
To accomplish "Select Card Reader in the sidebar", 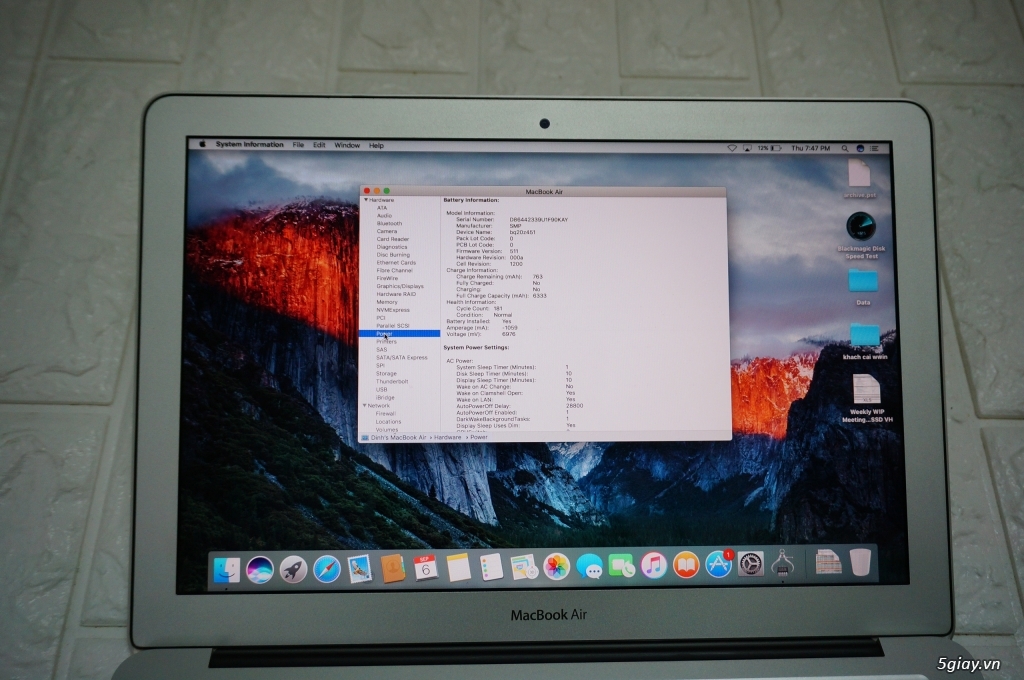I will 392,239.
